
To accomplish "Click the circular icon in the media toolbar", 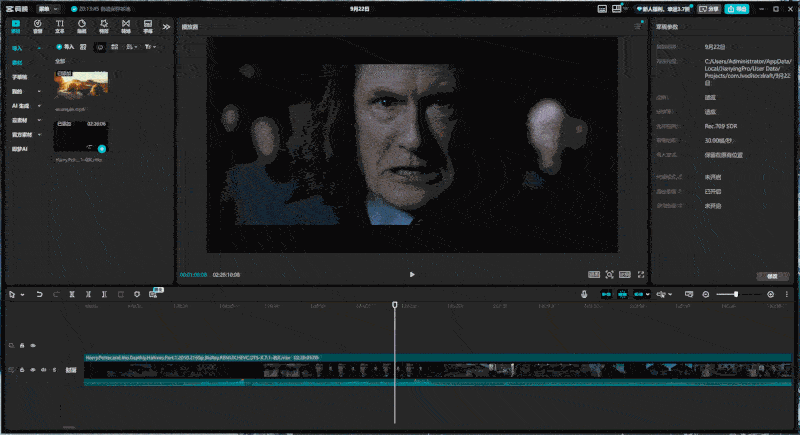I will click(100, 47).
